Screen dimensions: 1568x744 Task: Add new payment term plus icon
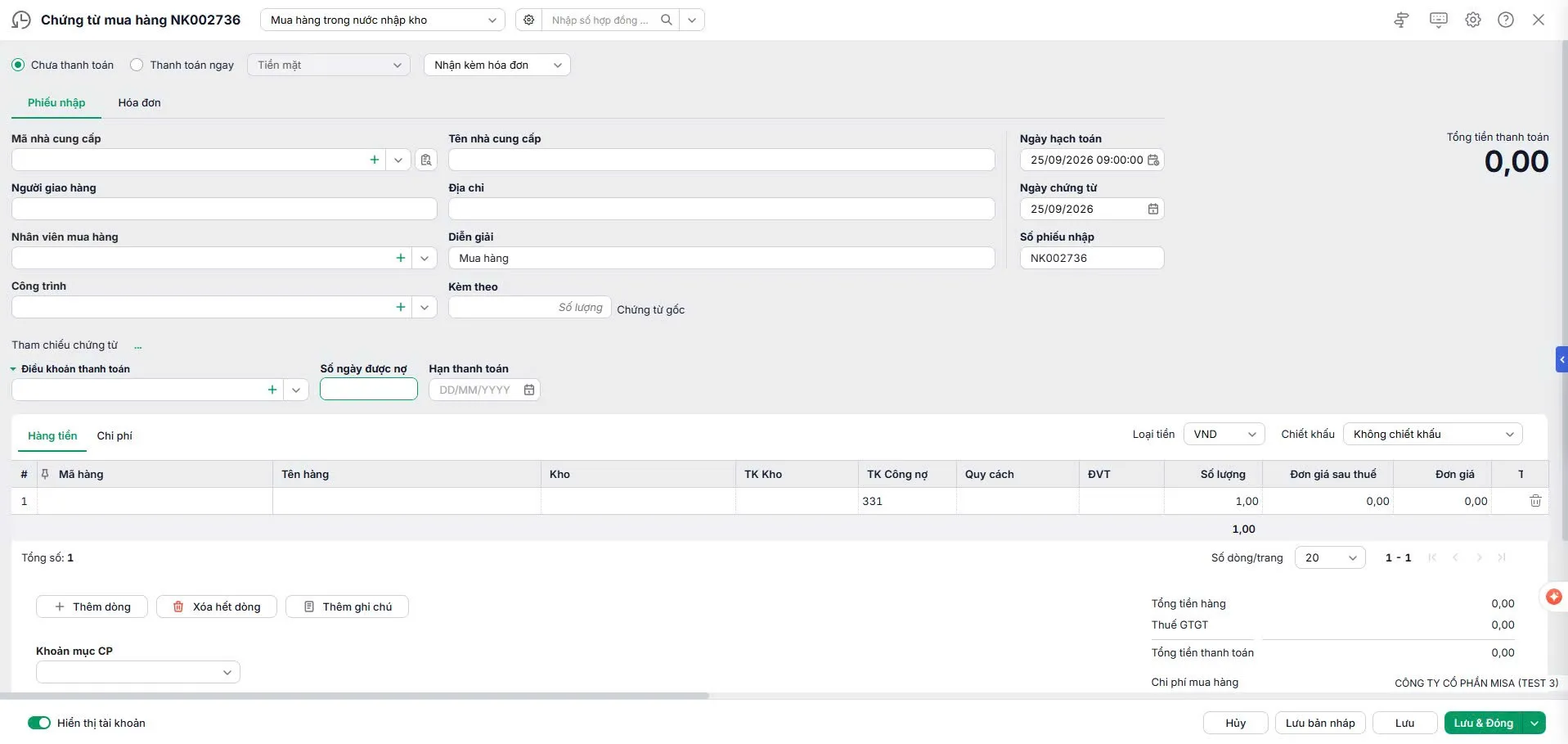click(272, 390)
